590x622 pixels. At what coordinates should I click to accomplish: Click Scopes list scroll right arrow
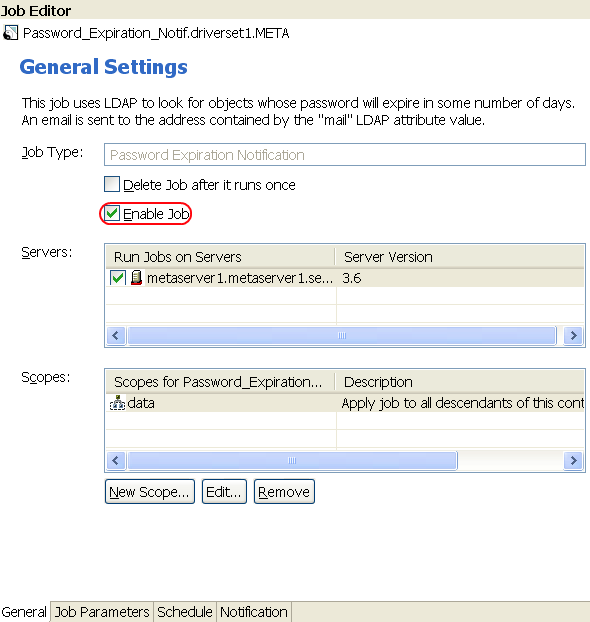click(573, 461)
